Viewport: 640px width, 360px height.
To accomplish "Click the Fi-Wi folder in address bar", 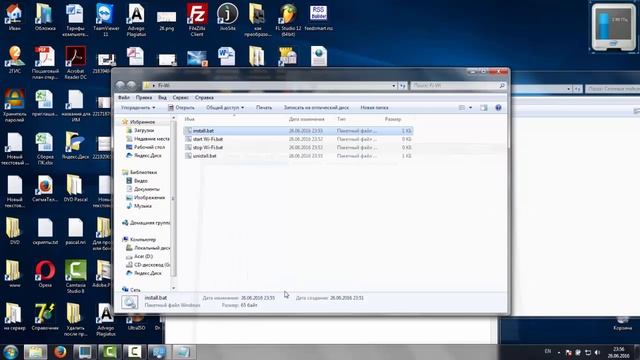I will 164,86.
